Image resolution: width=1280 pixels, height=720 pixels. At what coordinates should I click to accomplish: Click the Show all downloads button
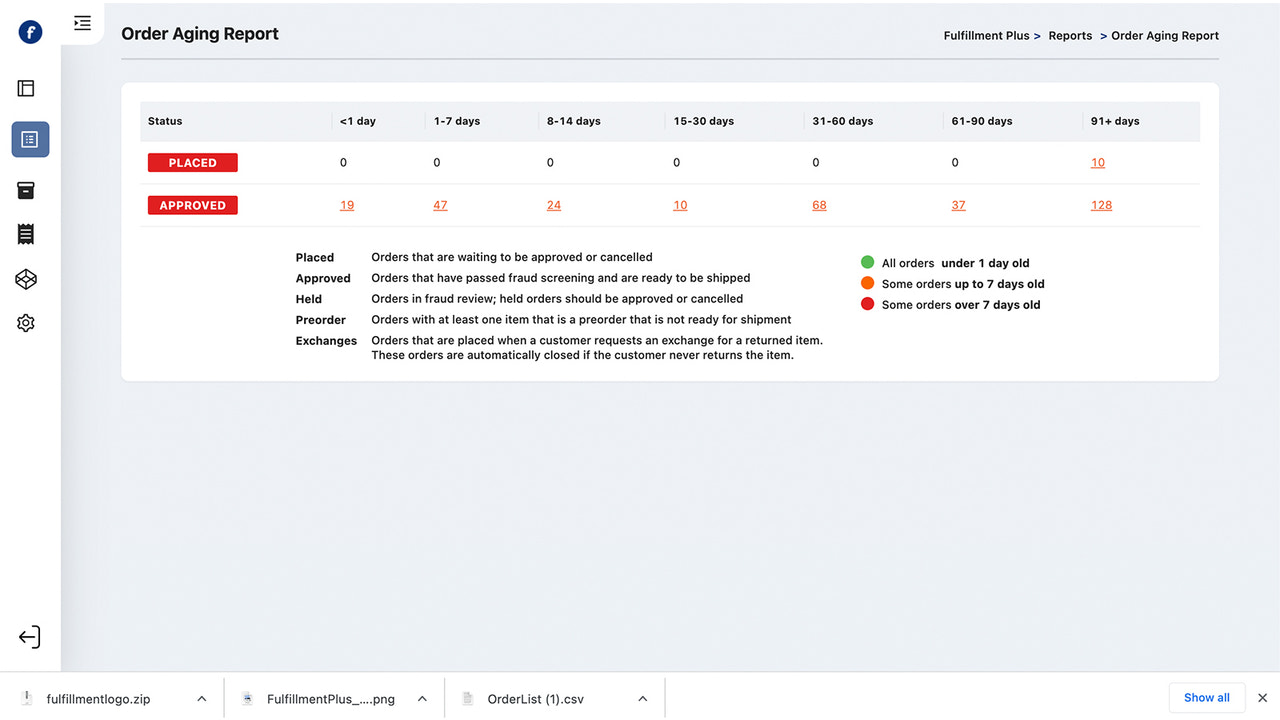pos(1207,698)
